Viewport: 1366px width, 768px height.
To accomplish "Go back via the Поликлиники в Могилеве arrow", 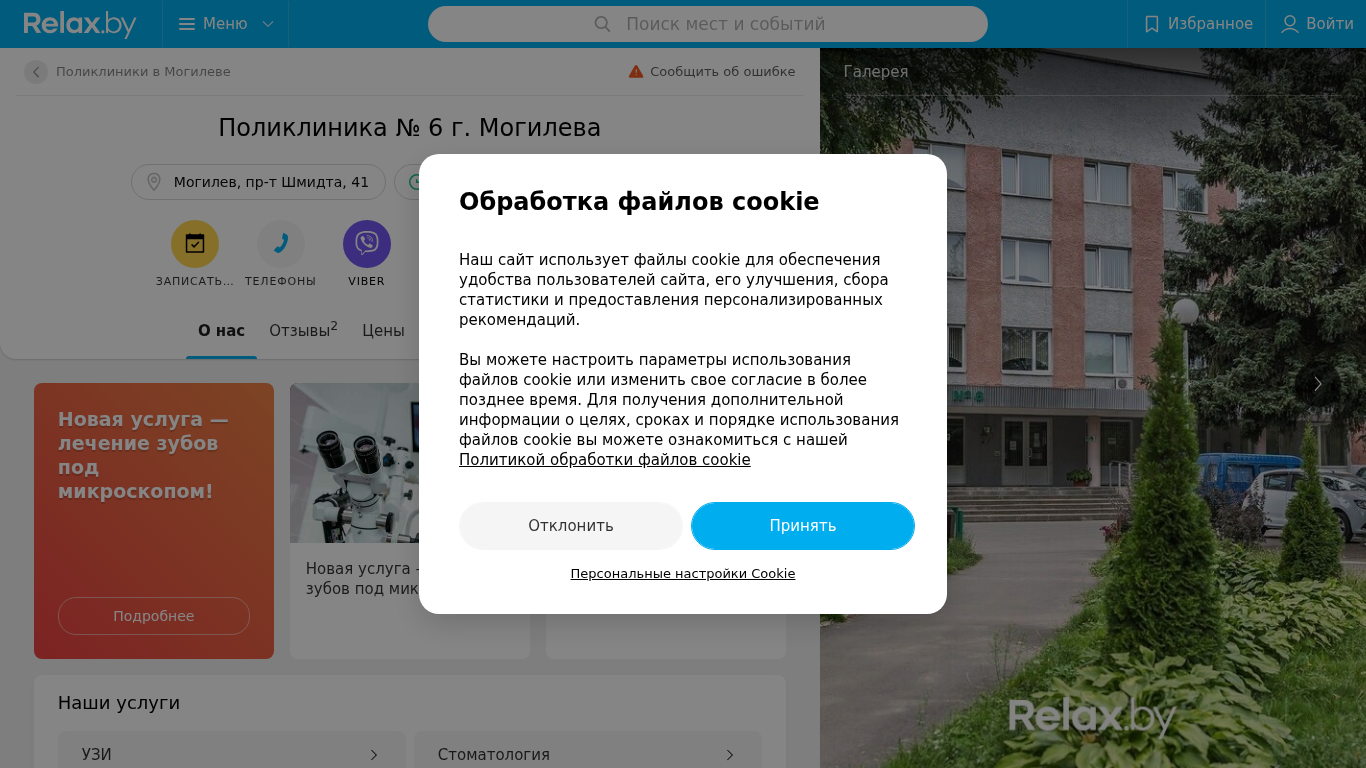I will 36,72.
